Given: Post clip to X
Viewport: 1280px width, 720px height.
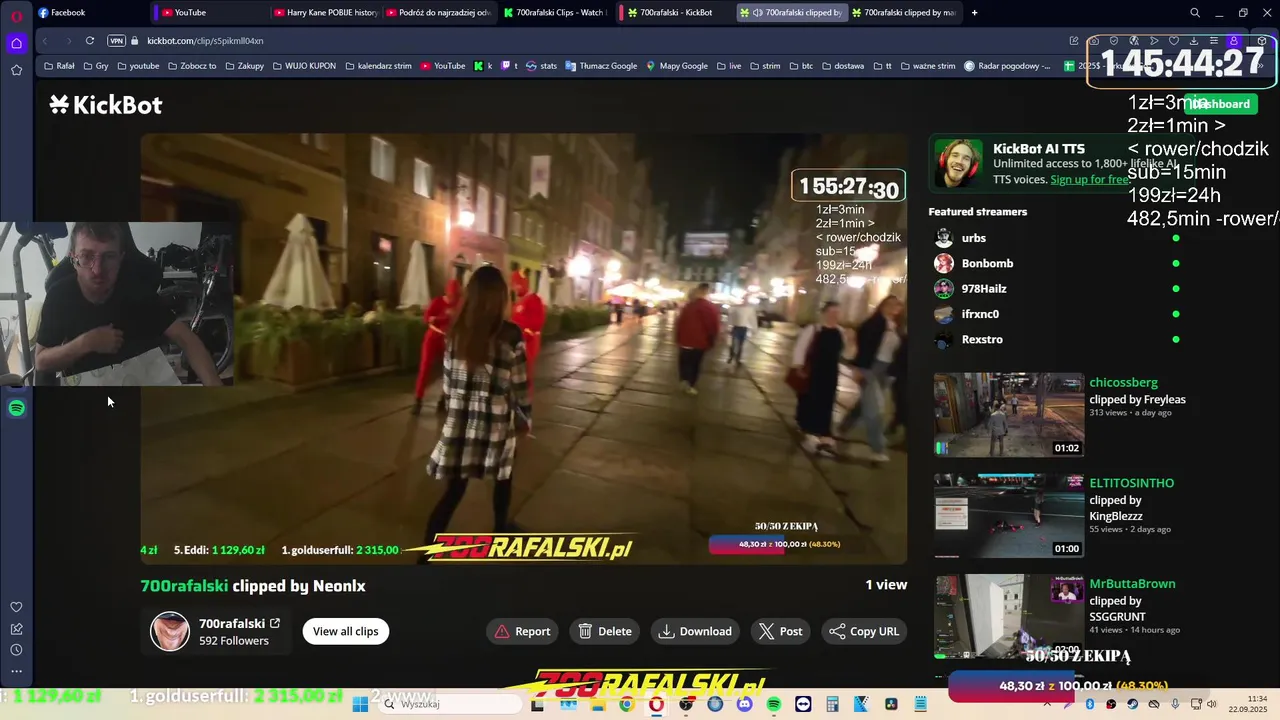Looking at the screenshot, I should tap(780, 631).
